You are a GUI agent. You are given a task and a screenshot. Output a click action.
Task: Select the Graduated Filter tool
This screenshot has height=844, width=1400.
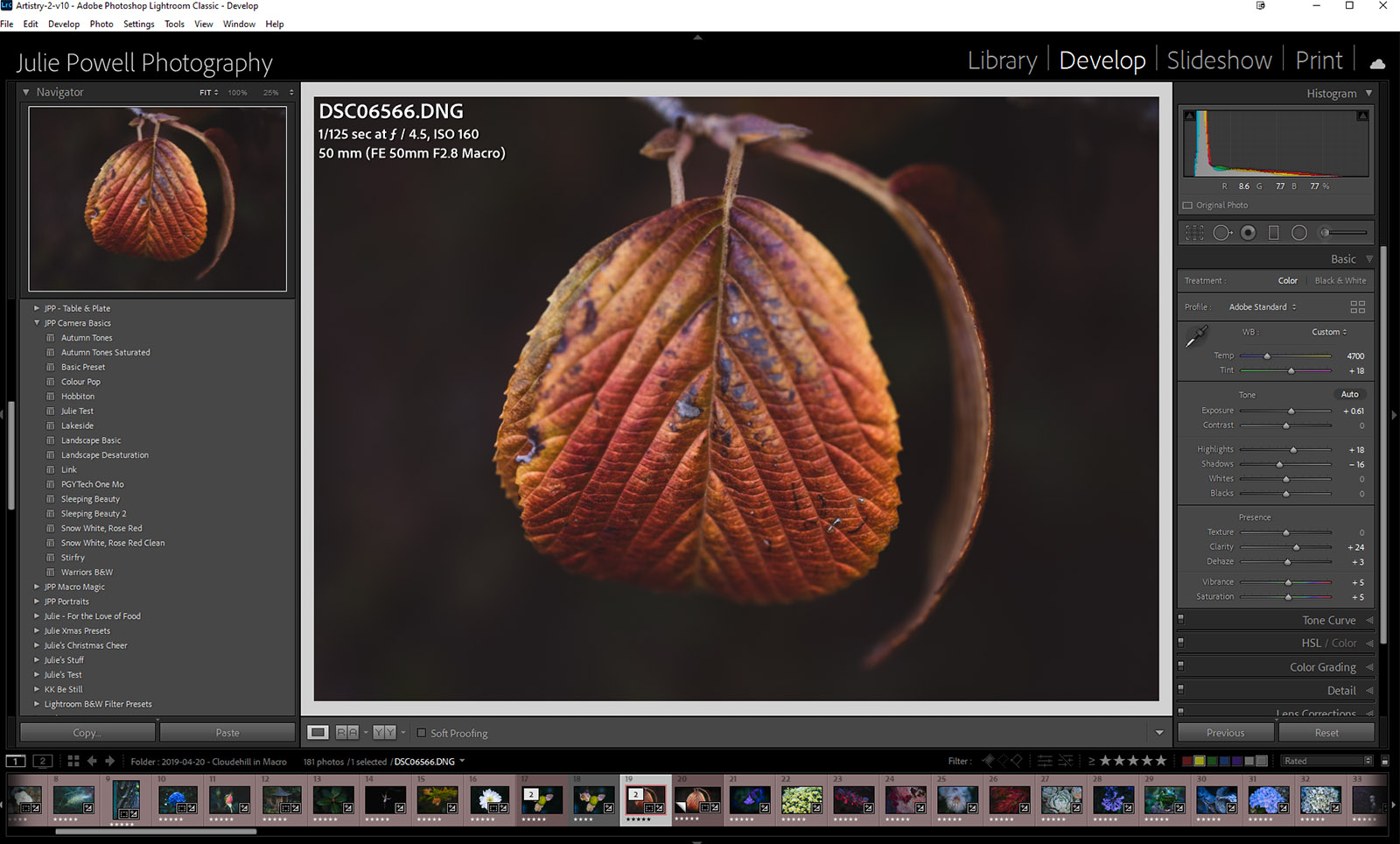pyautogui.click(x=1273, y=233)
